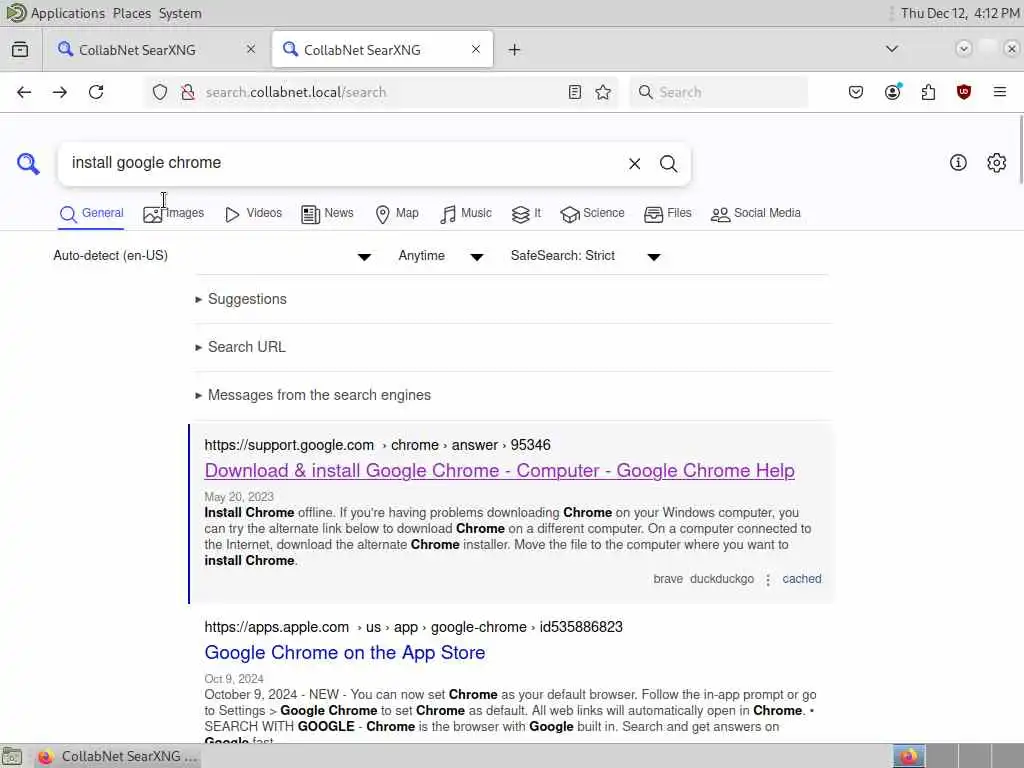The width and height of the screenshot is (1024, 768).
Task: Select the Science search category
Action: tap(592, 214)
